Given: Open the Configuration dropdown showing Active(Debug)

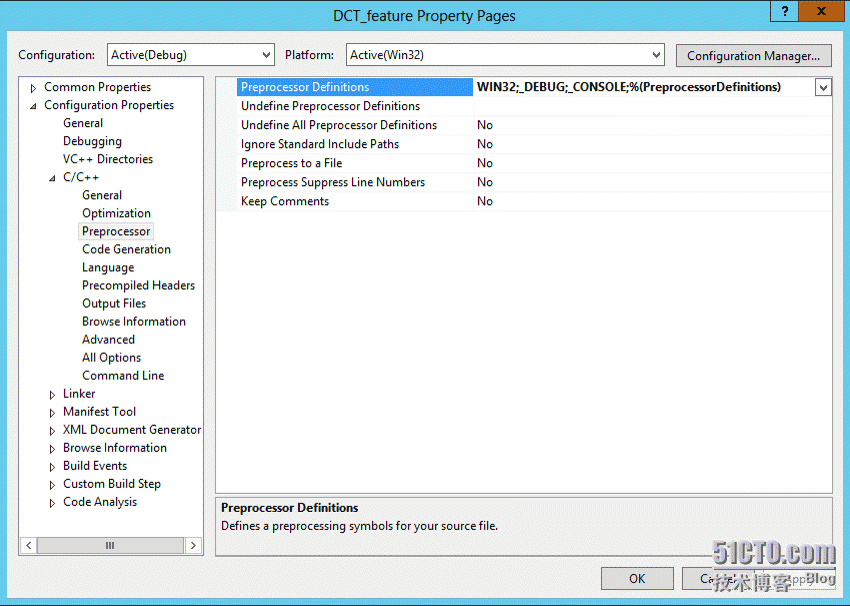Looking at the screenshot, I should [191, 55].
